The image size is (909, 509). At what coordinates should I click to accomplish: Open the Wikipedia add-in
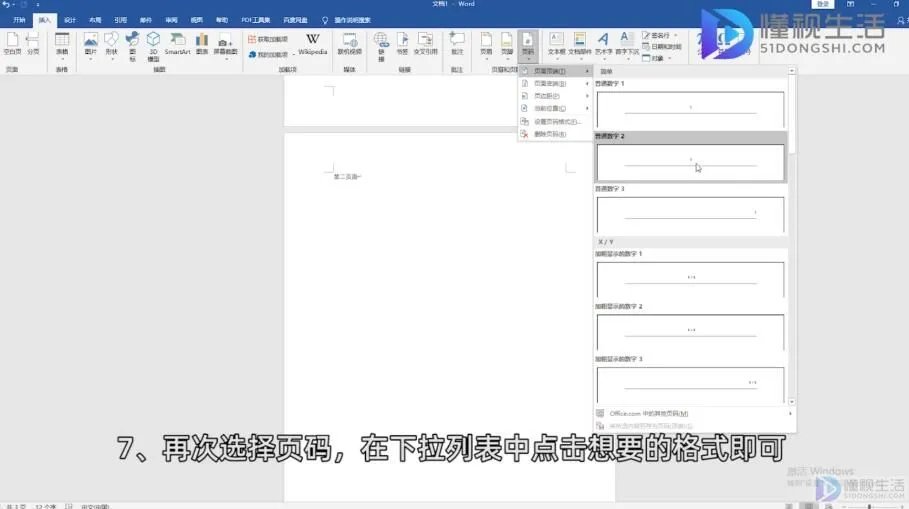tap(312, 44)
